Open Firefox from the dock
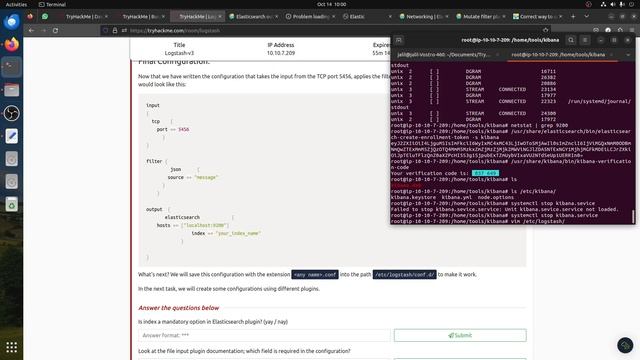This screenshot has width=640, height=360. (x=11, y=44)
